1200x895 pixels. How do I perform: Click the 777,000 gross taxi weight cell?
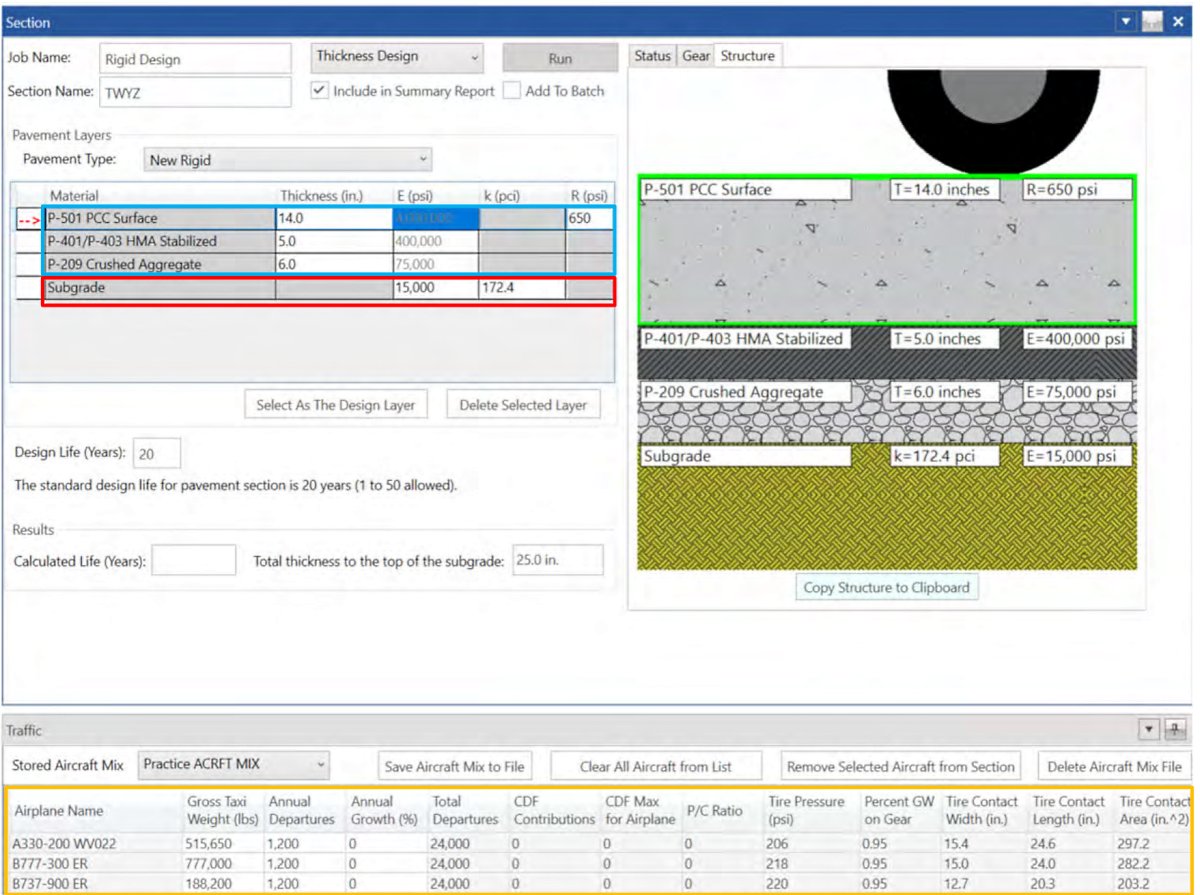click(223, 863)
